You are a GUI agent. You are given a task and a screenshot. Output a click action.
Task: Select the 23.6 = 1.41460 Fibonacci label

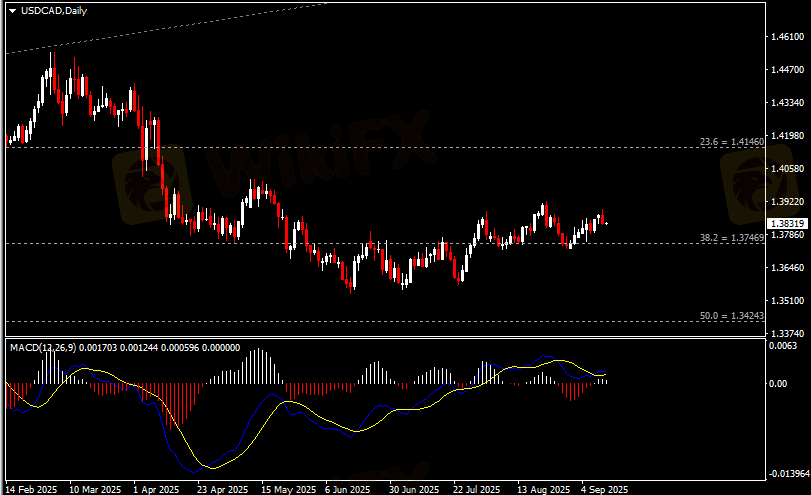(731, 142)
